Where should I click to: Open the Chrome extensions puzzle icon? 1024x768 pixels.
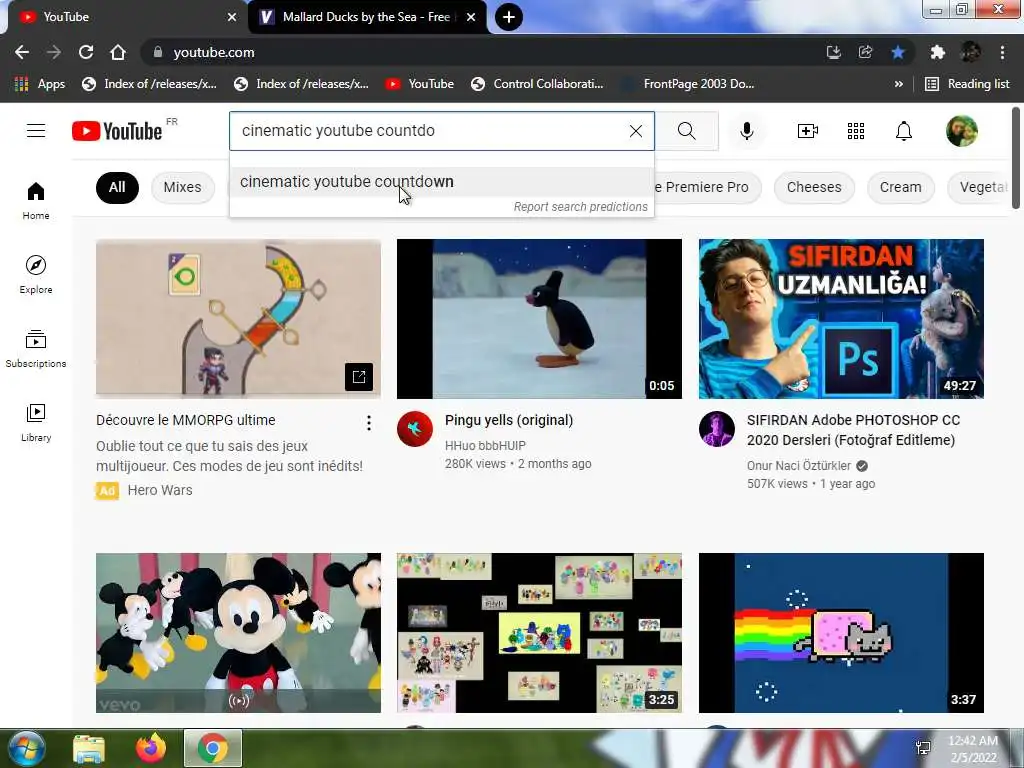pyautogui.click(x=937, y=52)
